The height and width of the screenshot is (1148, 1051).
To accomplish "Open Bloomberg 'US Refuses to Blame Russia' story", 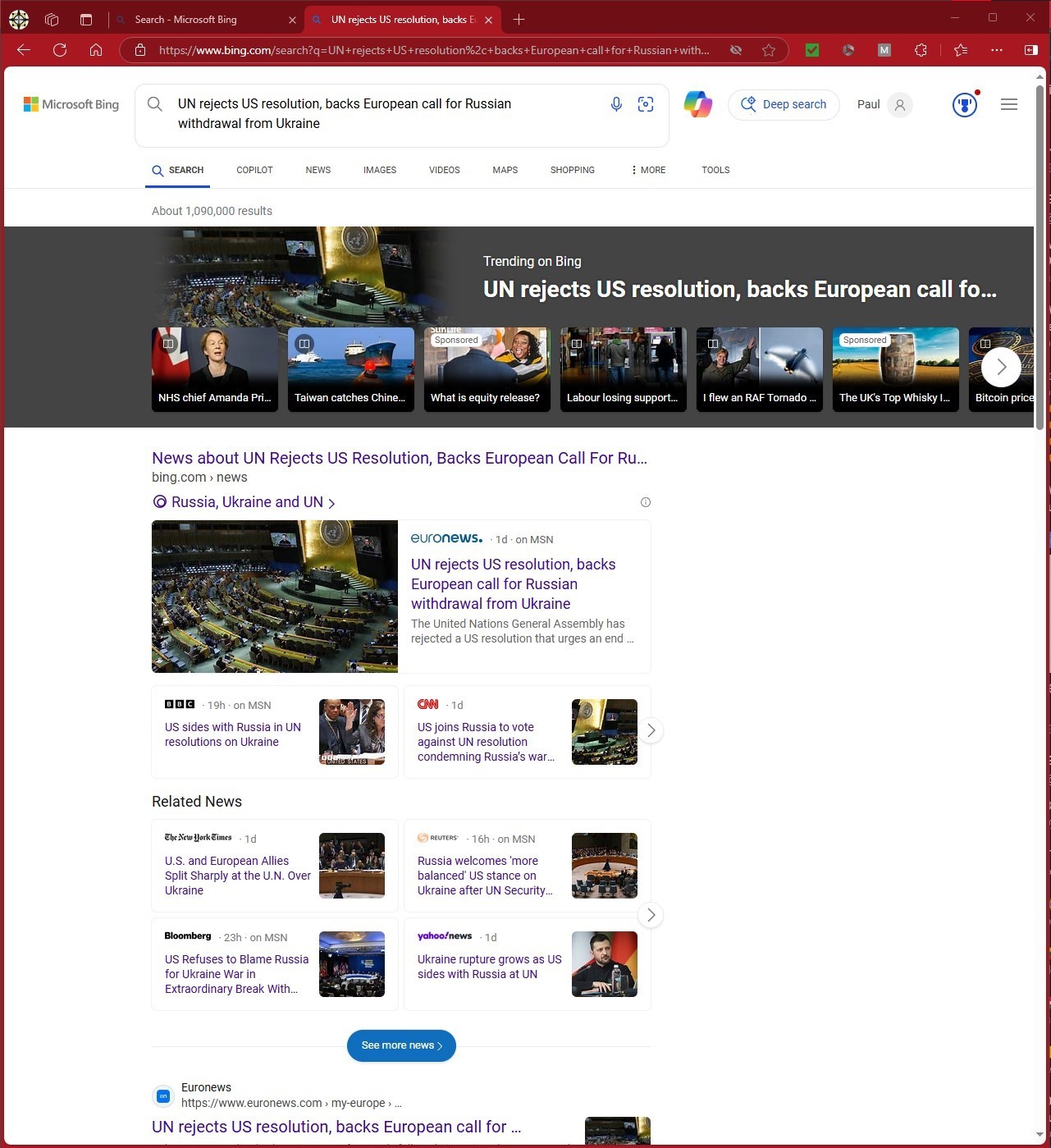I will (236, 974).
